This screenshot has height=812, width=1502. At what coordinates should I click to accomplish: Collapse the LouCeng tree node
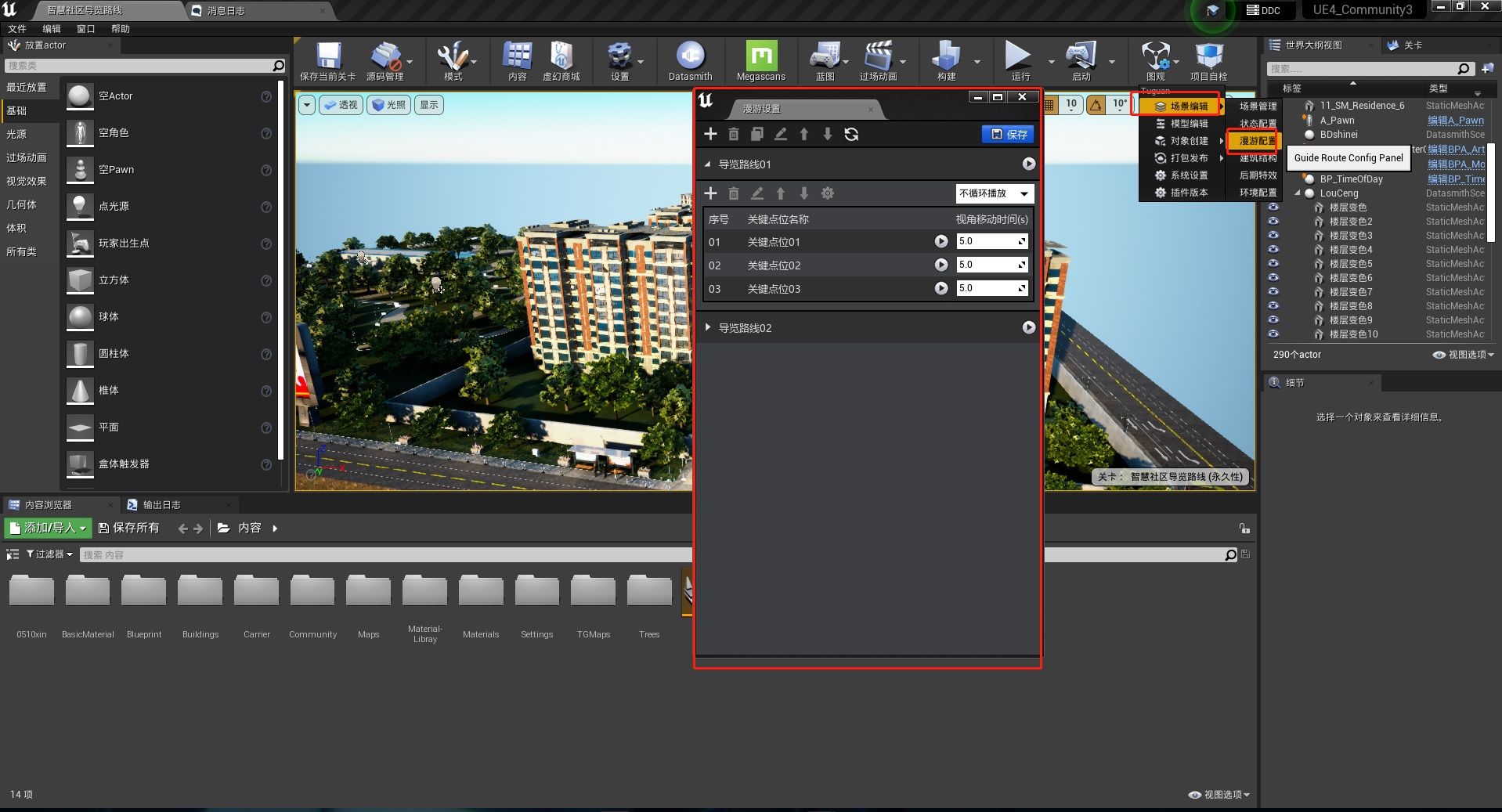[1297, 193]
